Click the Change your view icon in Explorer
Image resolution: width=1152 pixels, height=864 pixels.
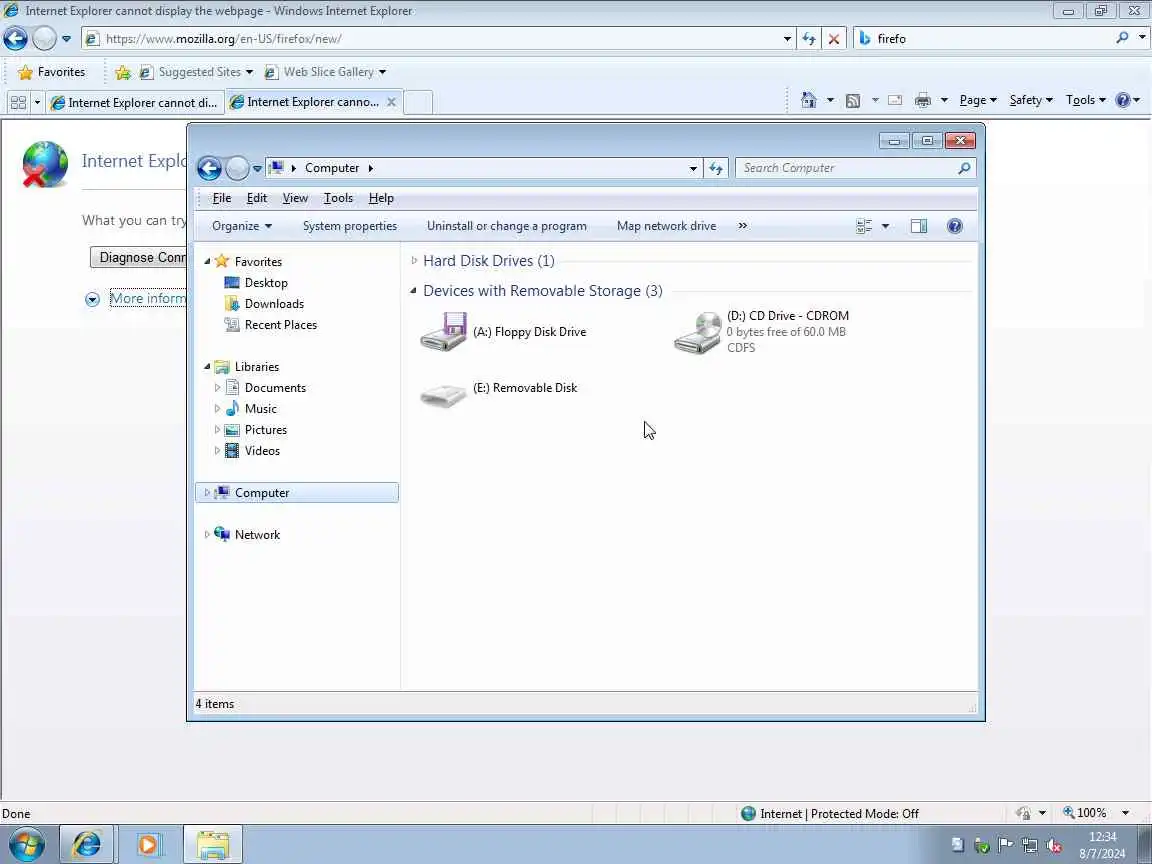coord(864,226)
